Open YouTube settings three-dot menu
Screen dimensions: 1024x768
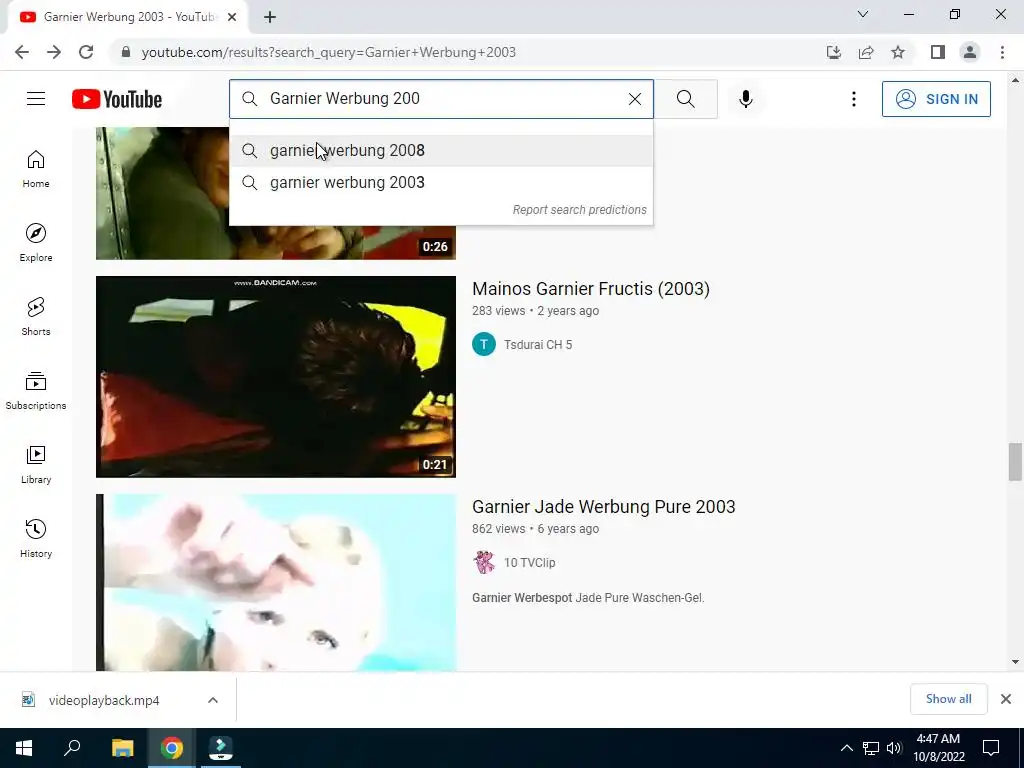pyautogui.click(x=854, y=99)
